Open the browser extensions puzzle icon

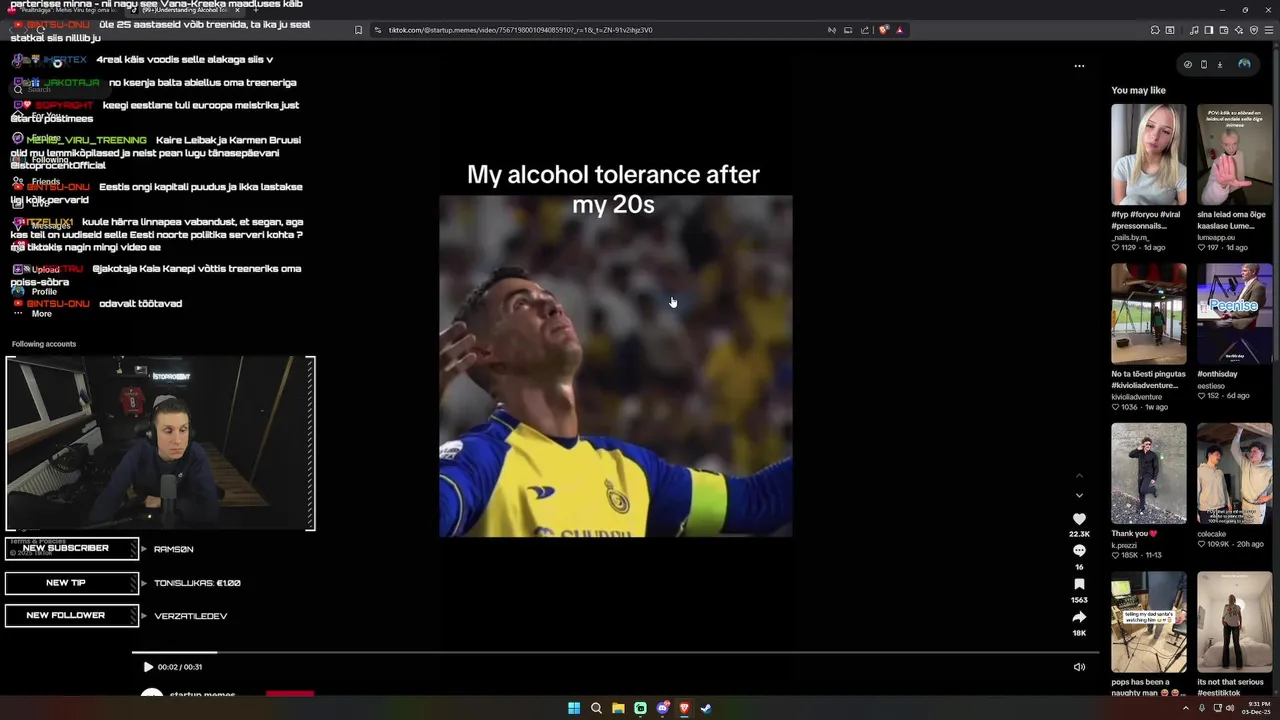point(1155,30)
